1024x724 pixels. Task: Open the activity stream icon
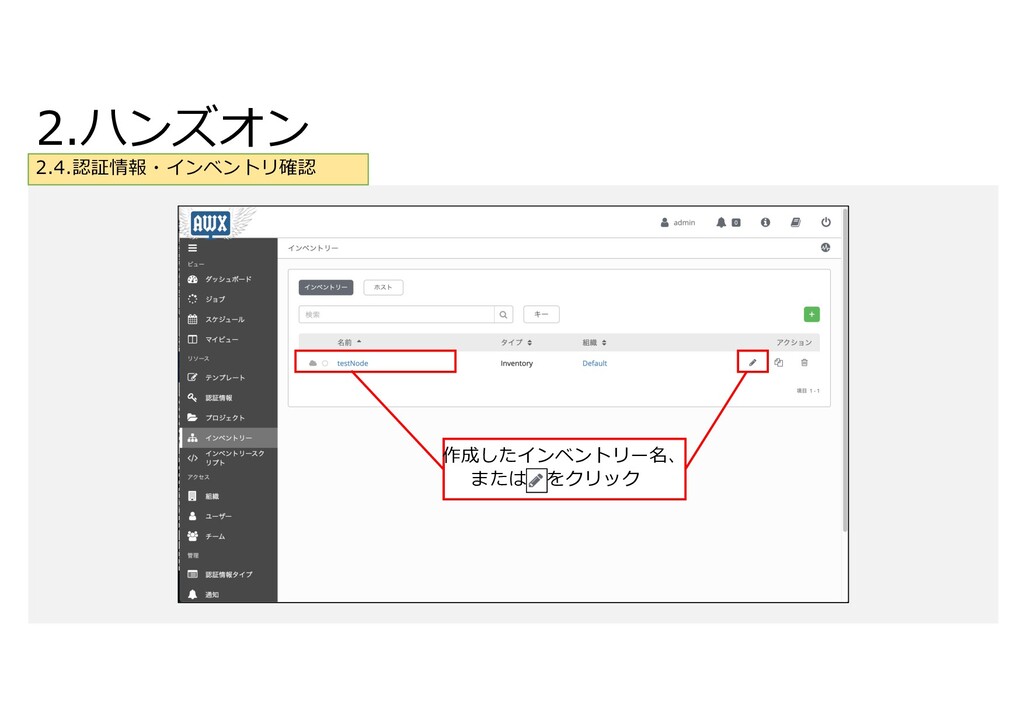(825, 247)
